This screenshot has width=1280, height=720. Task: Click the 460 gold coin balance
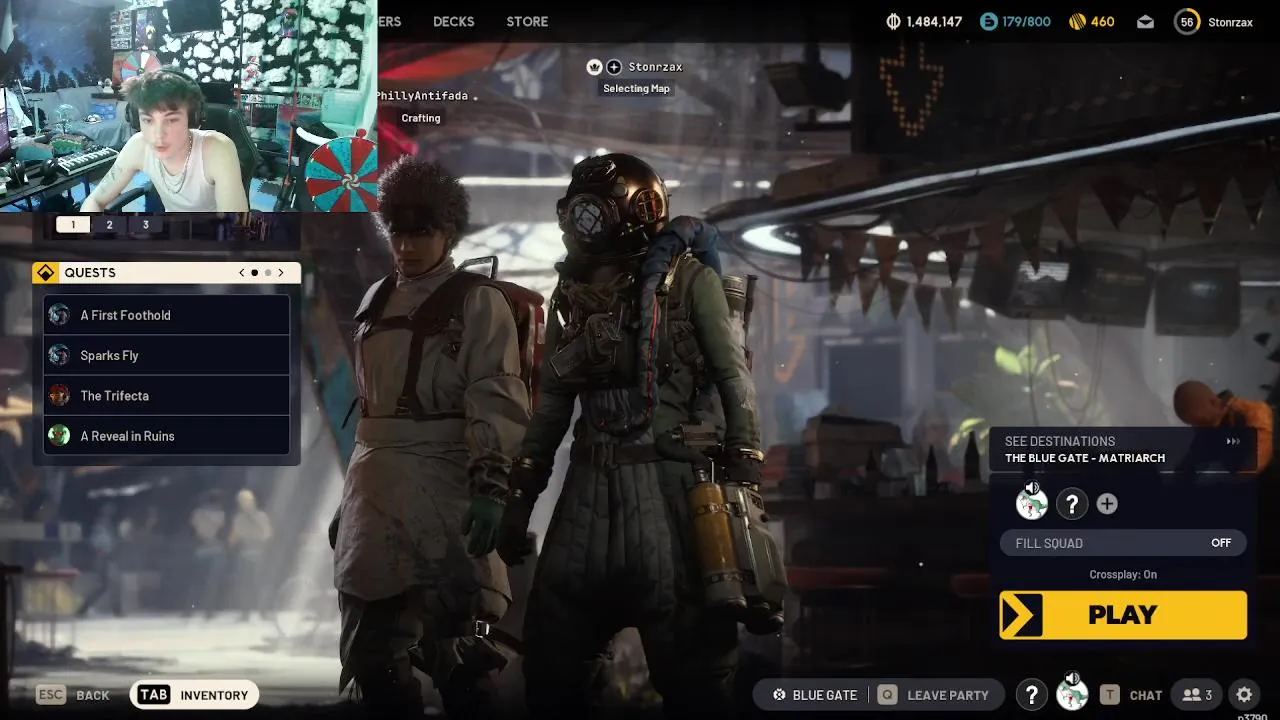1103,22
